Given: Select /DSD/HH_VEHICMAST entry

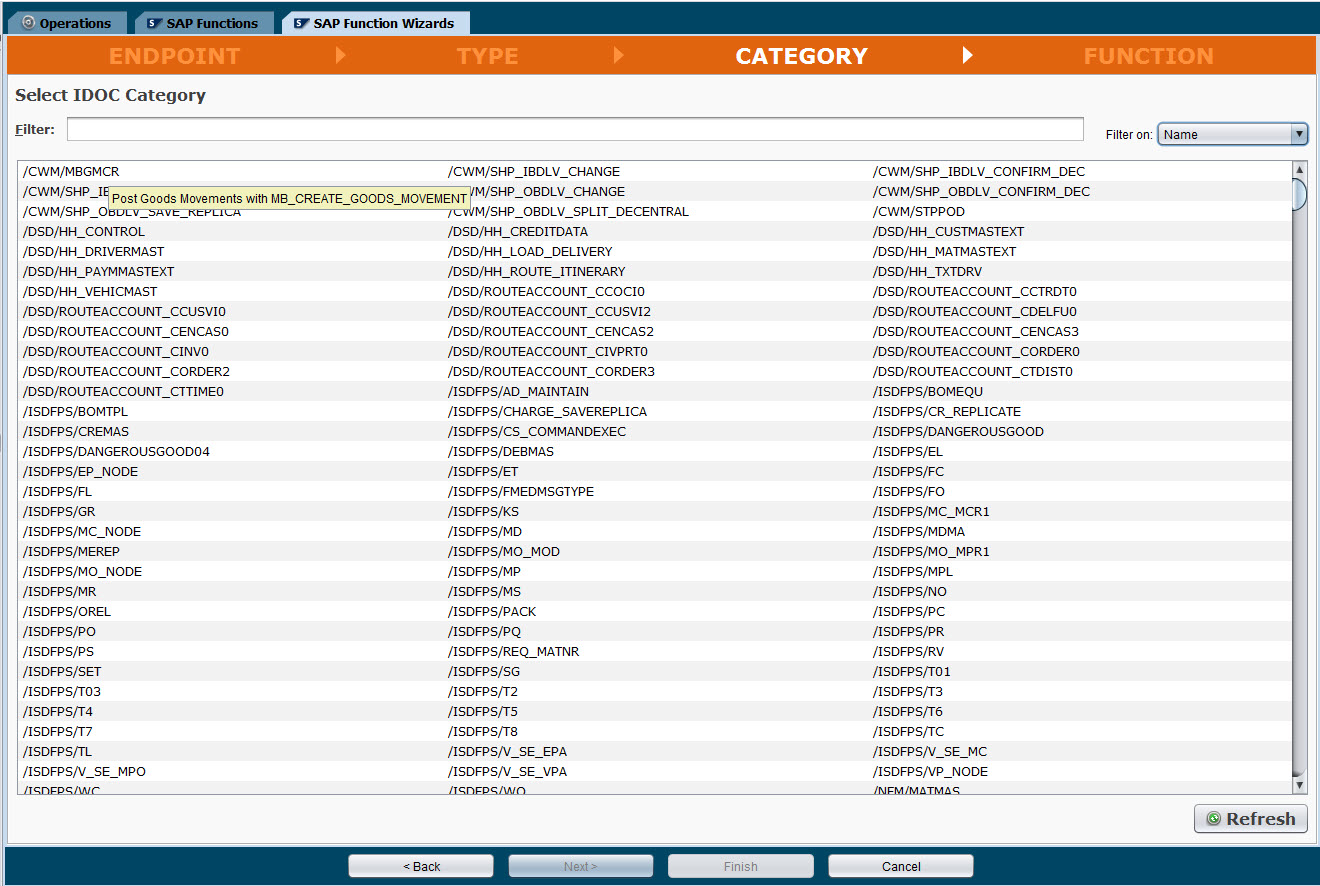Looking at the screenshot, I should click(x=90, y=292).
